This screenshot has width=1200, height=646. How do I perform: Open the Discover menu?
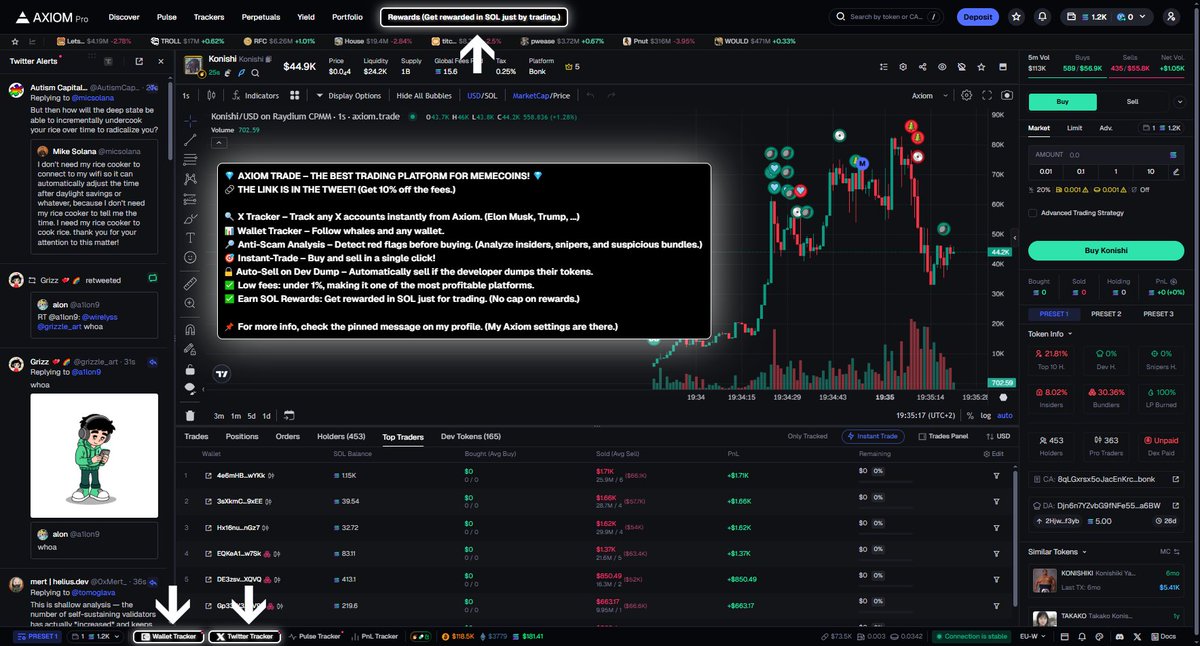(124, 17)
